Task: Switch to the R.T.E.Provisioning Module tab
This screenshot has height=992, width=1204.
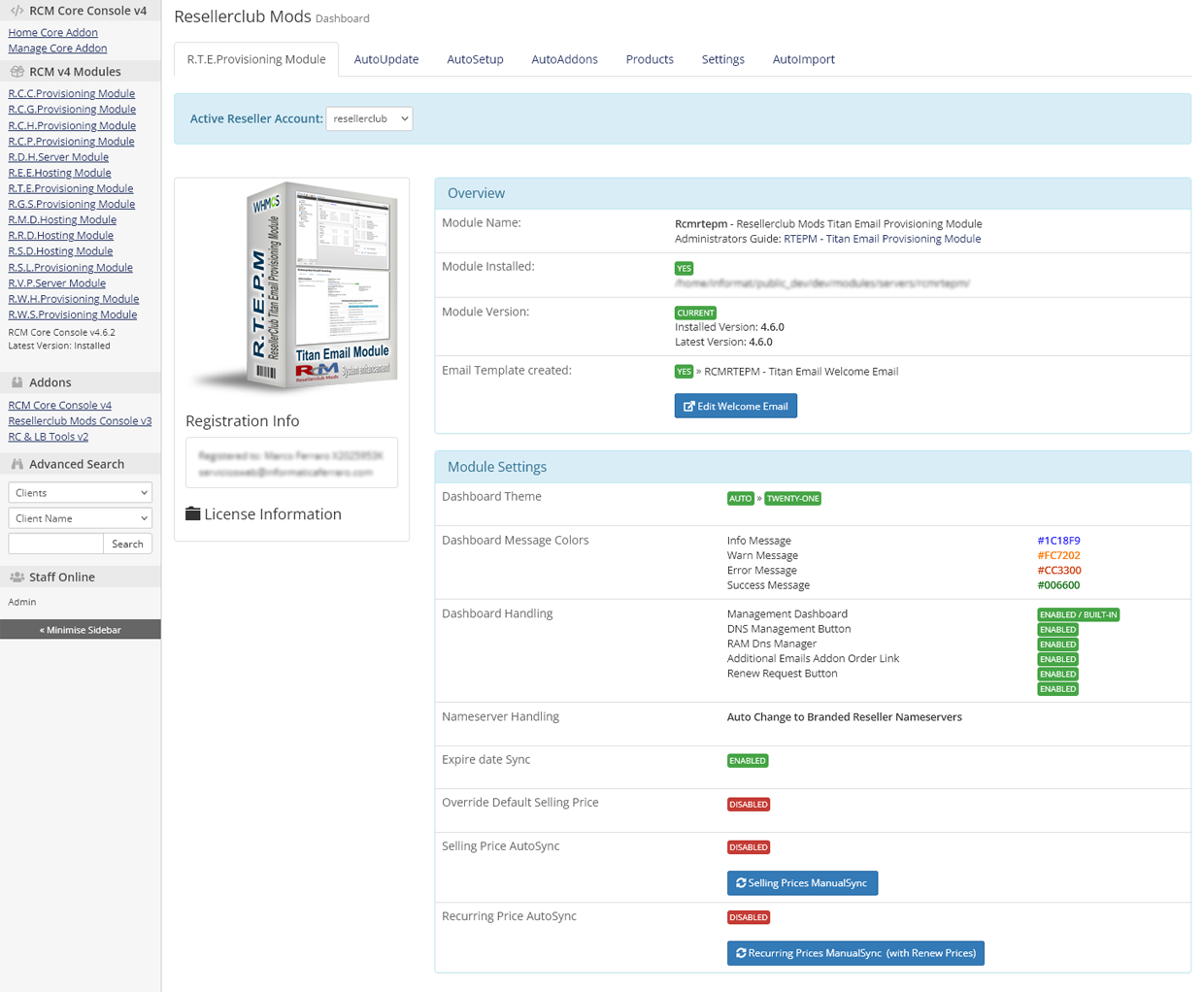Action: coord(256,59)
